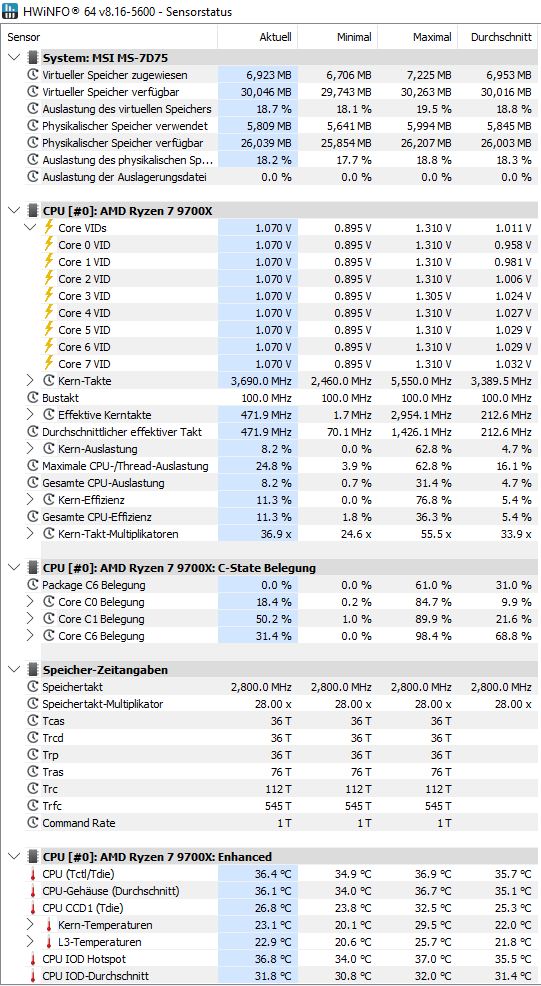Image resolution: width=541 pixels, height=986 pixels.
Task: Click the lightning icon beside Core 7 VID
Action: (x=48, y=363)
